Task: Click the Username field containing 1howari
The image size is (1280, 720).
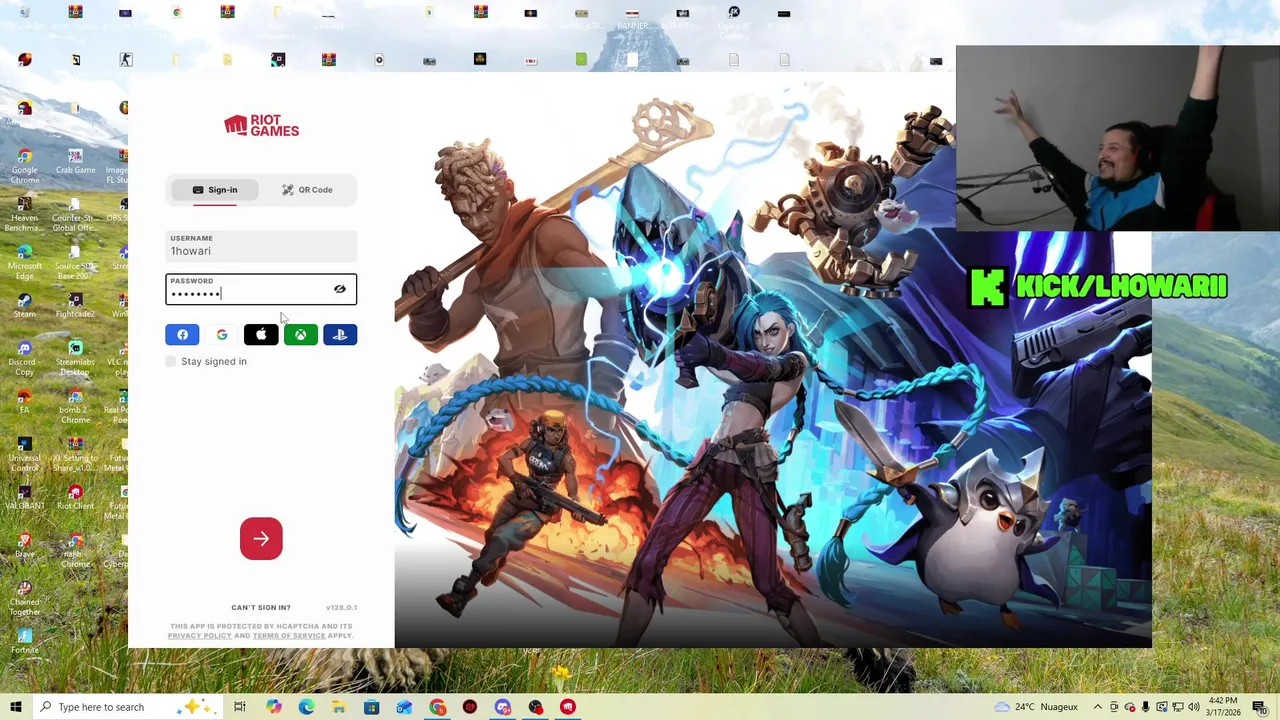Action: click(261, 246)
